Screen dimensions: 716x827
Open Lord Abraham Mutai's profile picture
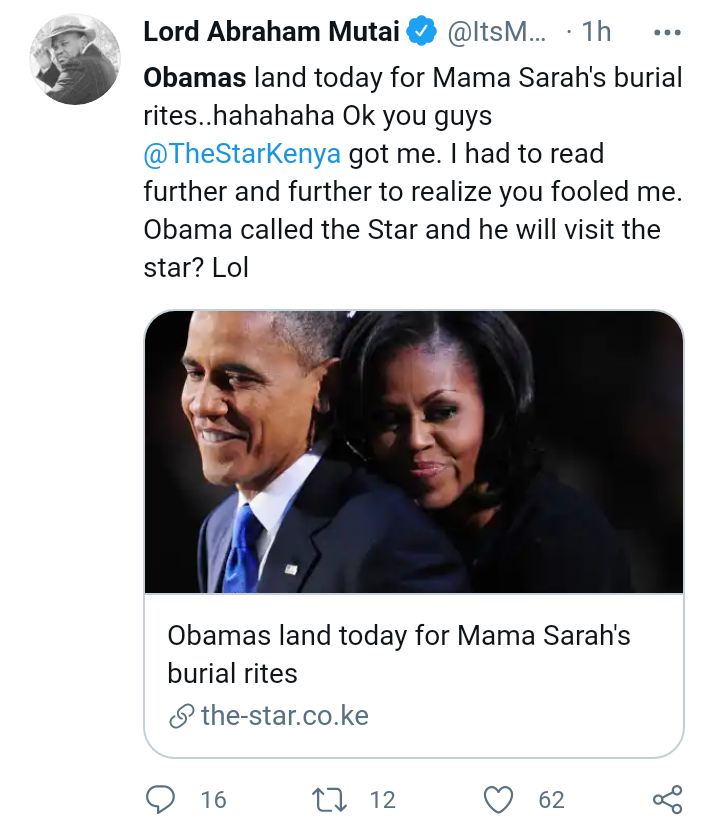coord(75,60)
